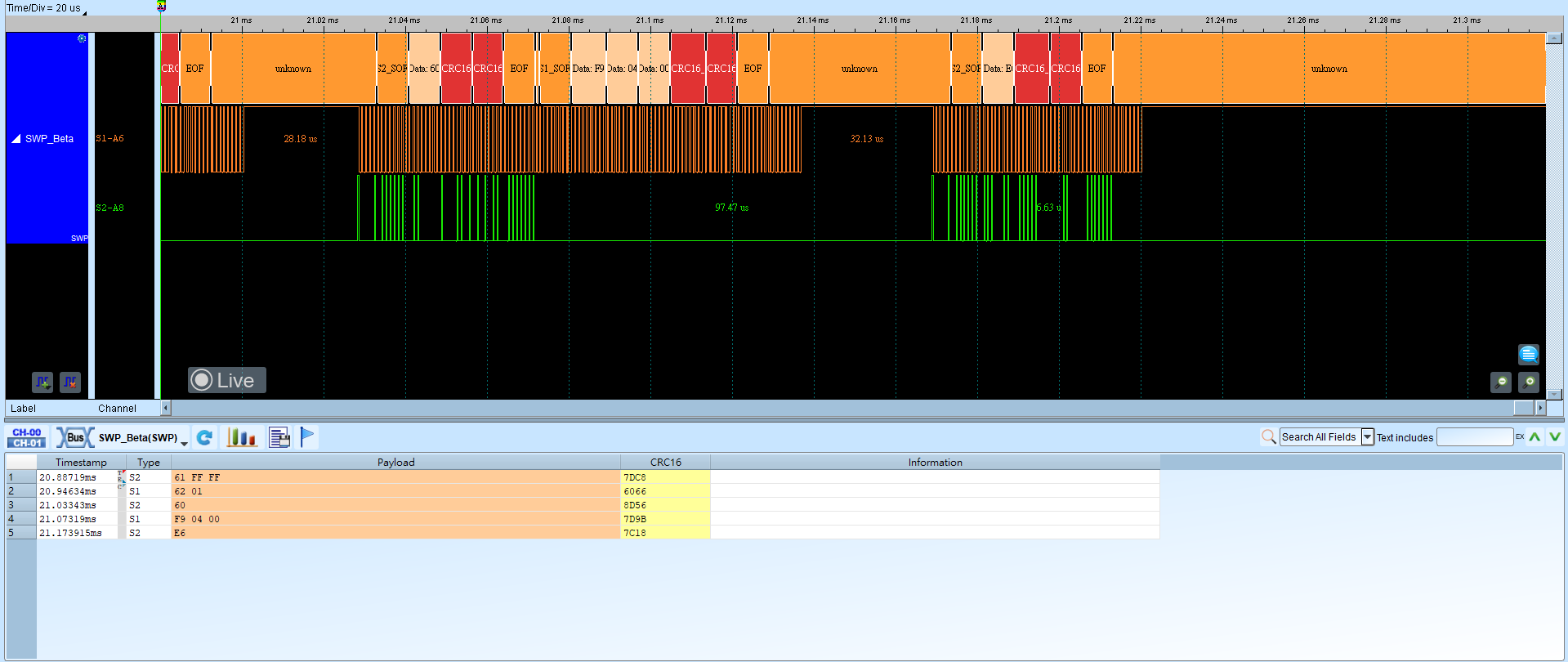1568x662 pixels.
Task: Click the S2-A8 channel label
Action: (110, 208)
